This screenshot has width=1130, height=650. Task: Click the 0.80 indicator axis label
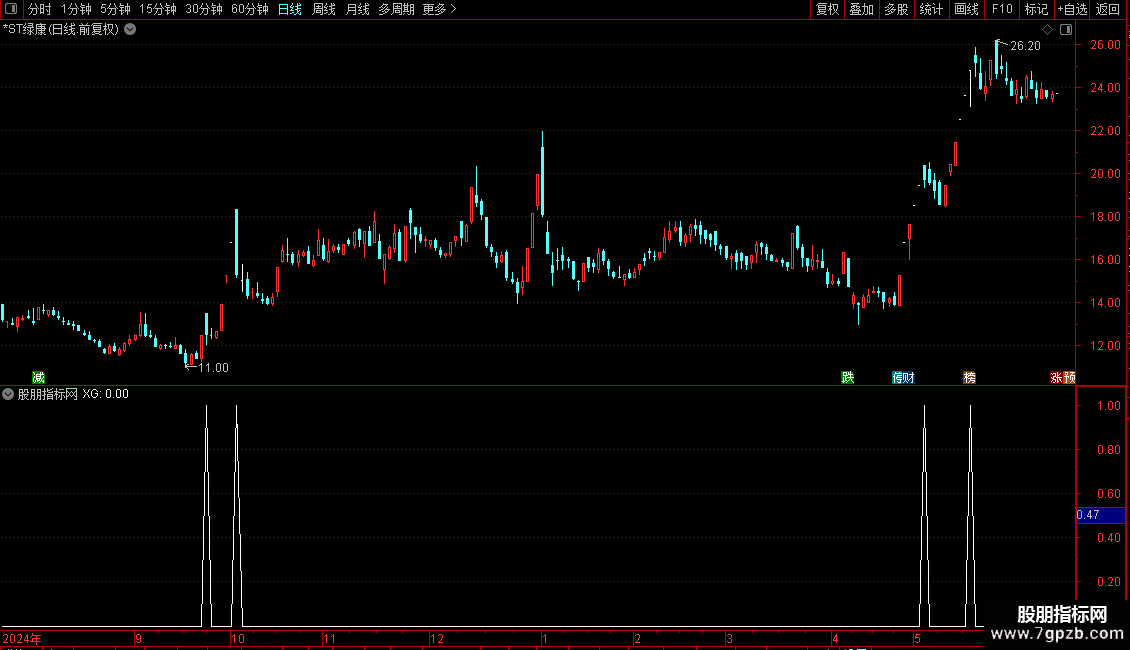coord(1108,450)
